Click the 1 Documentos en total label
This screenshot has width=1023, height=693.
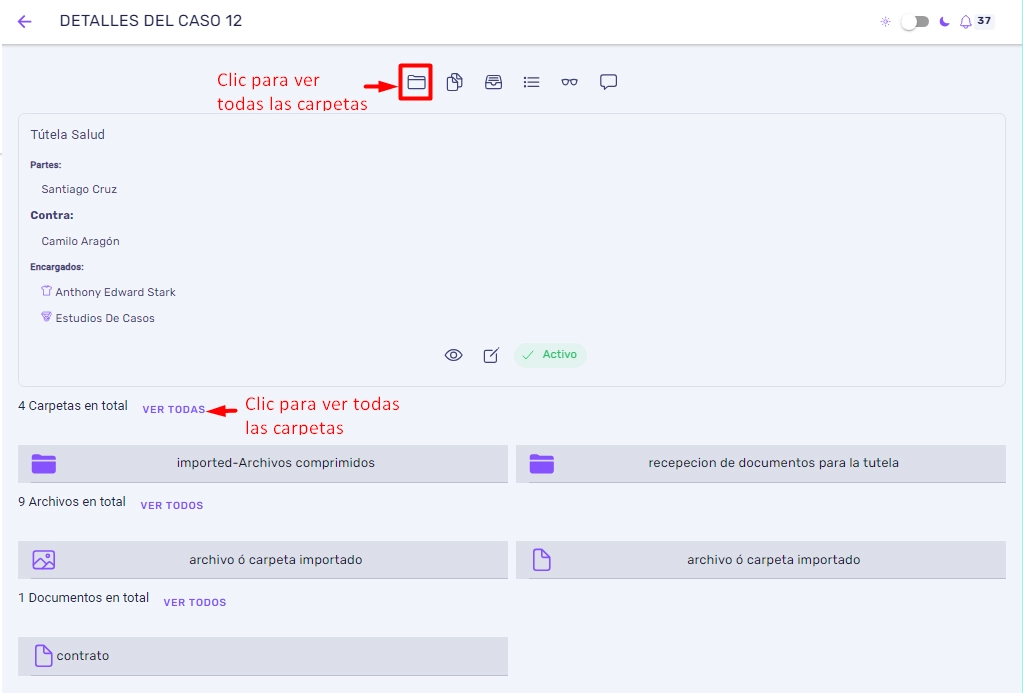click(84, 598)
